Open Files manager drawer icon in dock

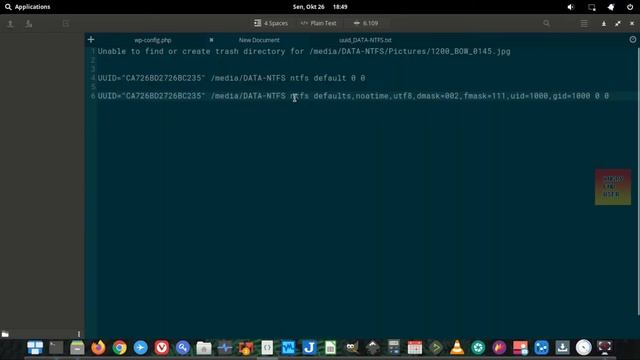pyautogui.click(x=77, y=348)
